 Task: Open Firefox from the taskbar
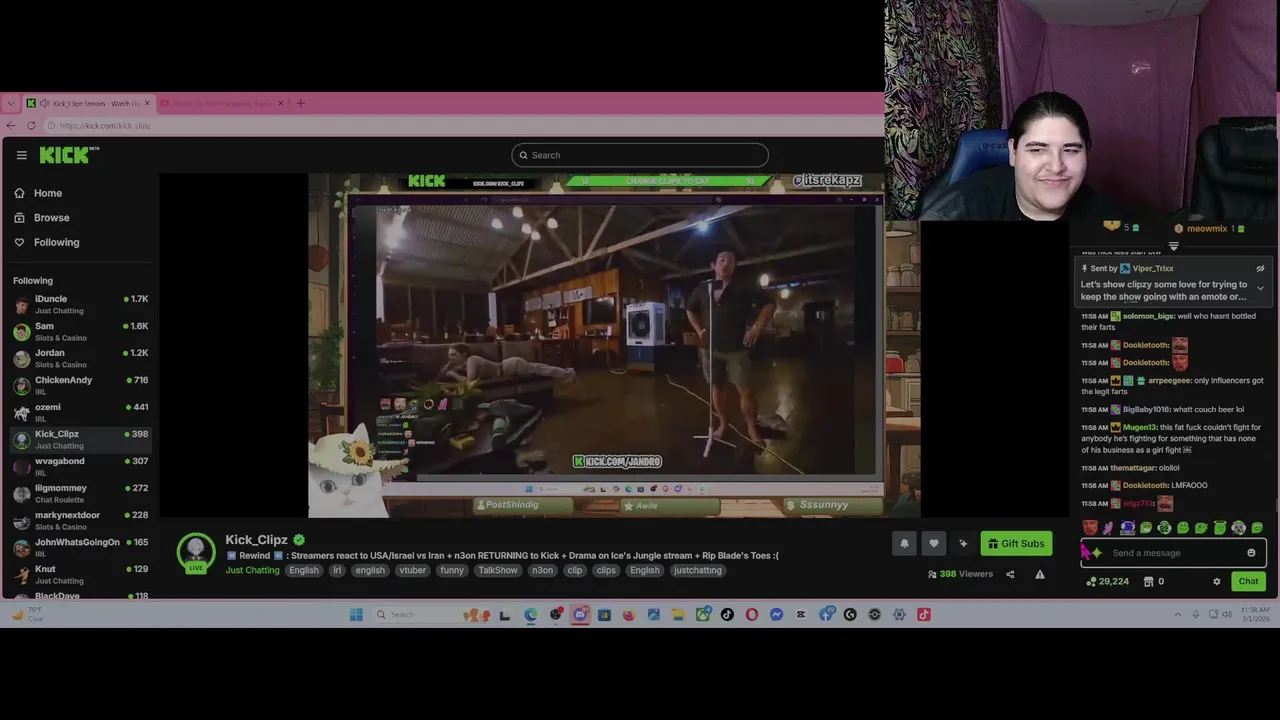tap(628, 615)
